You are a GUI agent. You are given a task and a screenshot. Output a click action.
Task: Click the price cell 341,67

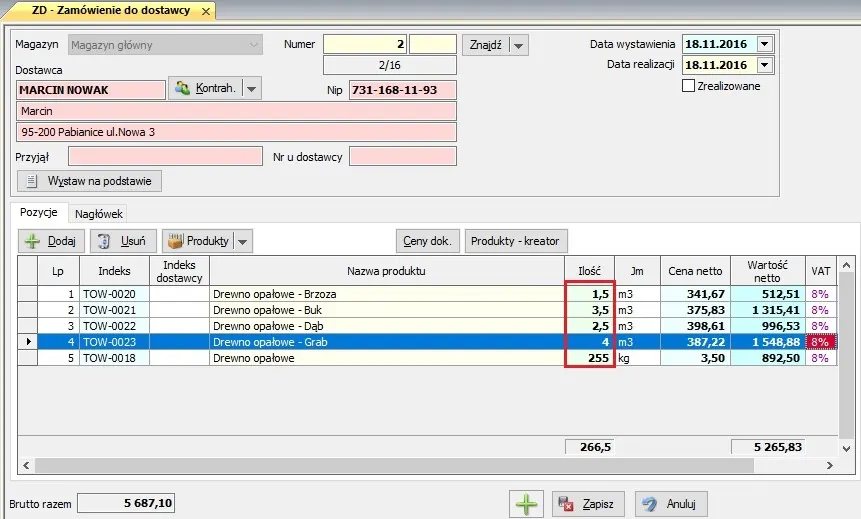[695, 294]
